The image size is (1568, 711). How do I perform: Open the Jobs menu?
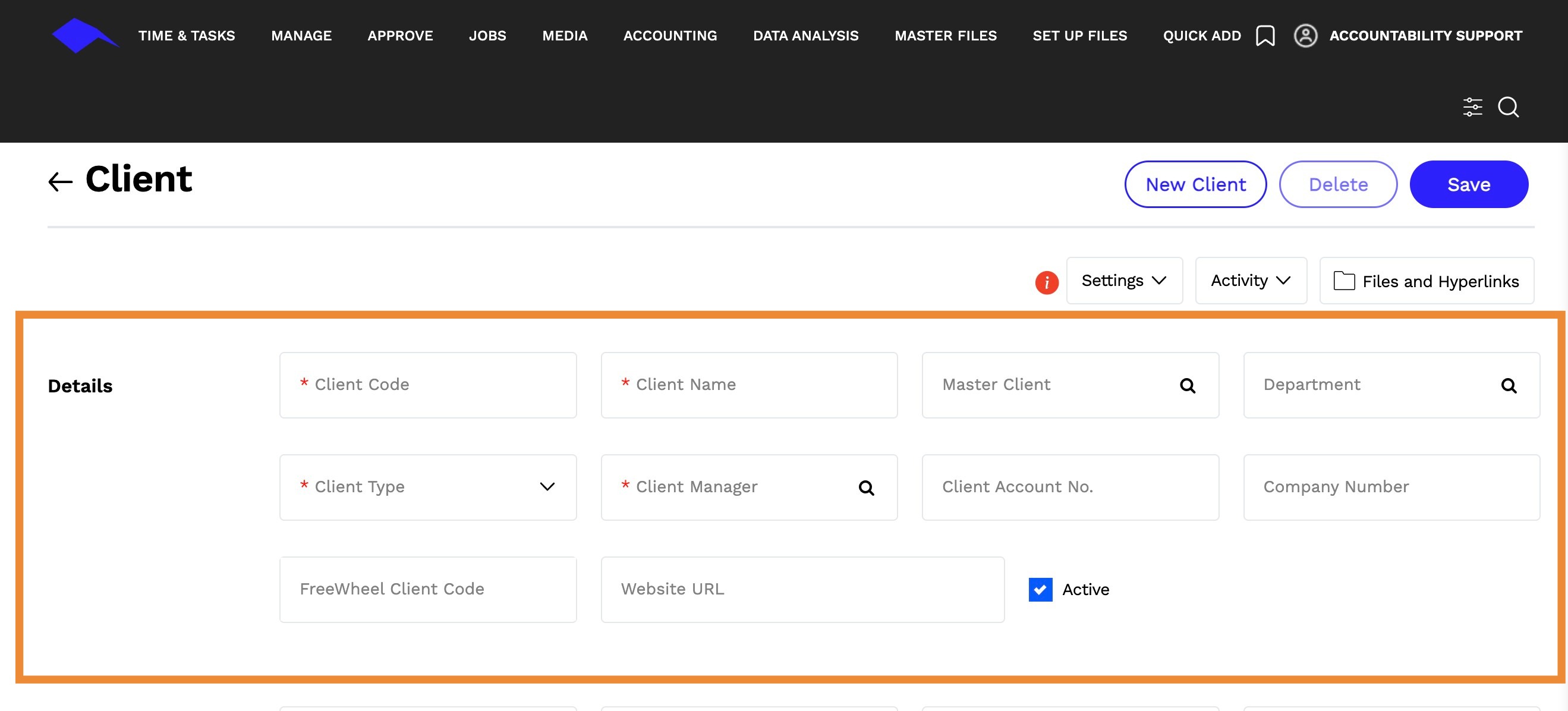coord(487,36)
